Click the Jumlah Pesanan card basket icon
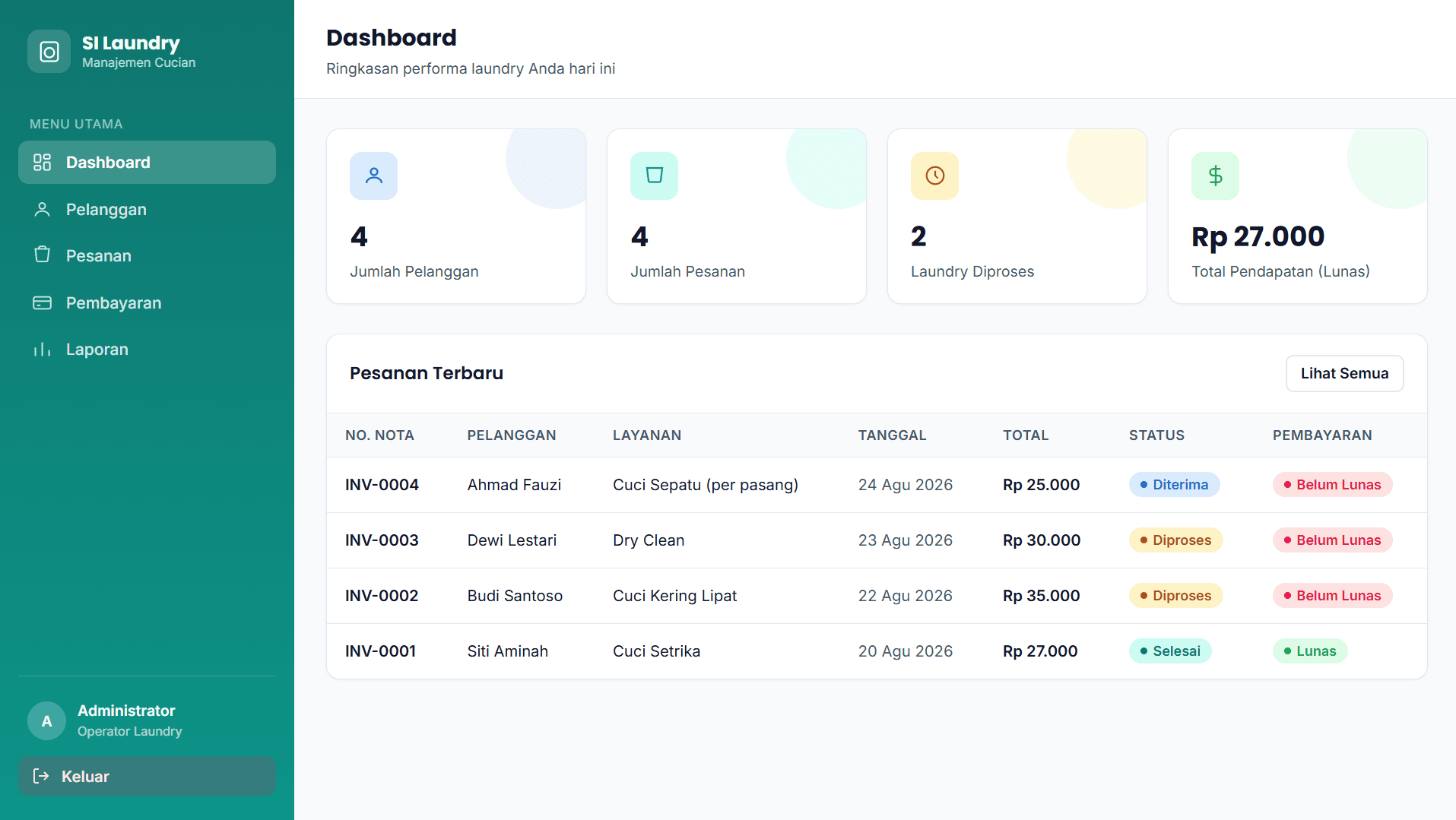This screenshot has width=1456, height=820. point(654,176)
